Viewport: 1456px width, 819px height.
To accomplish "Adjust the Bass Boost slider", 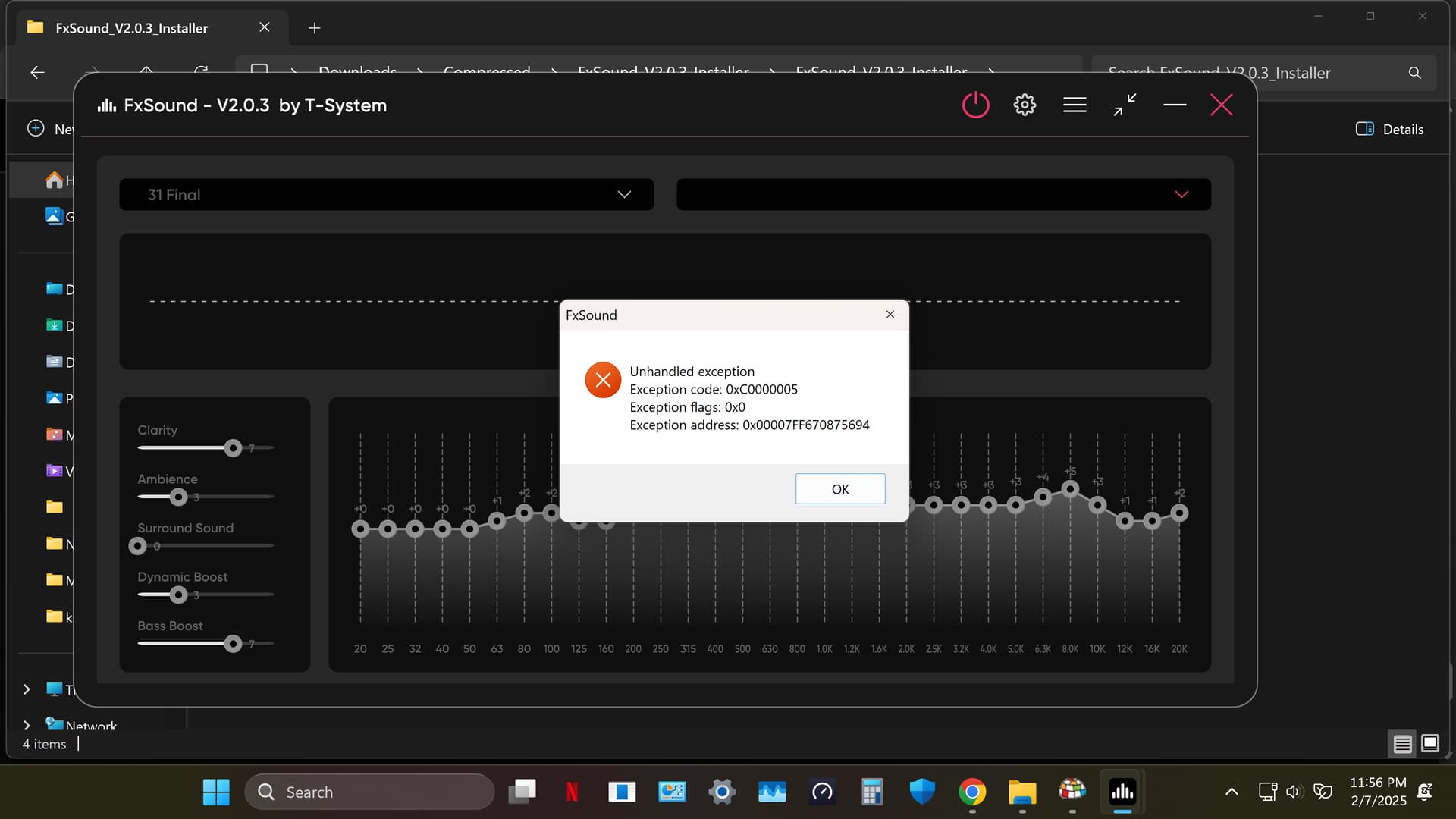I will click(x=233, y=644).
